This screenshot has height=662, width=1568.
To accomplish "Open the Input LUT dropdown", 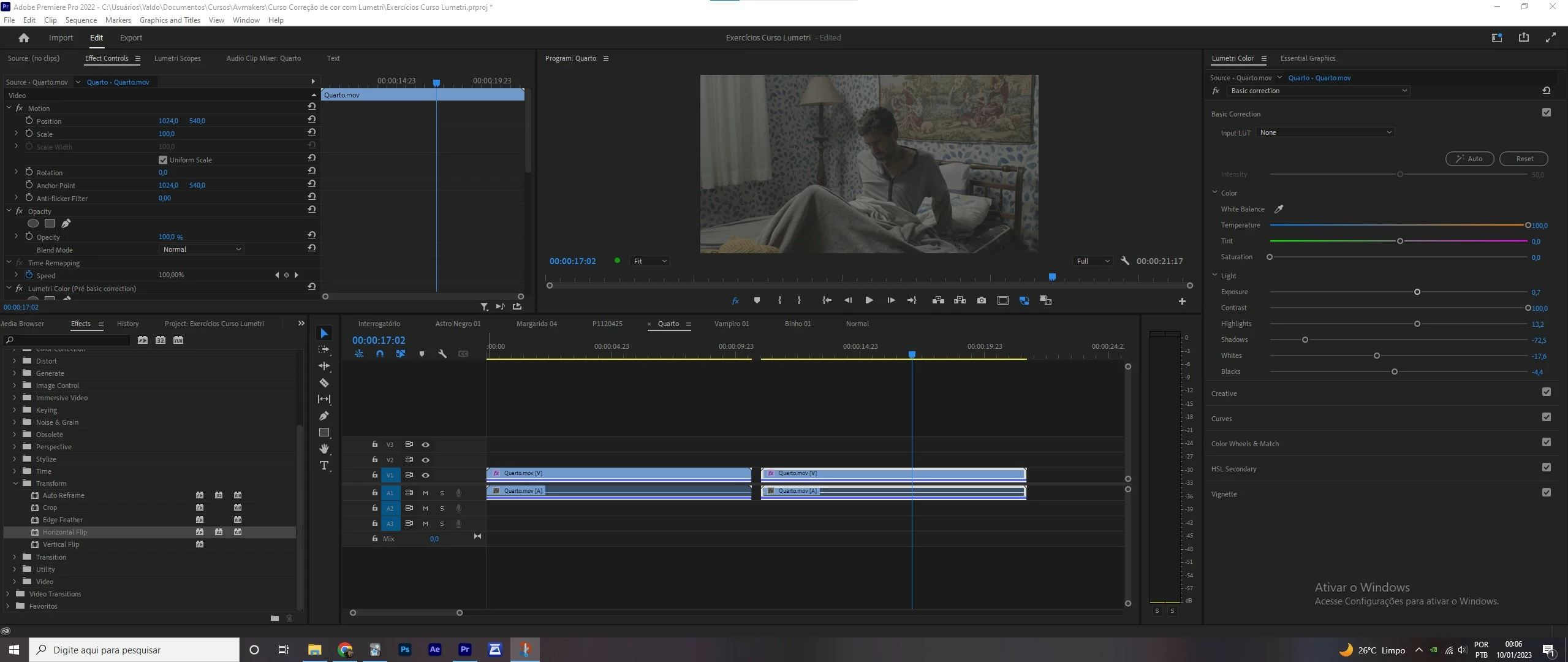I will pos(1325,132).
